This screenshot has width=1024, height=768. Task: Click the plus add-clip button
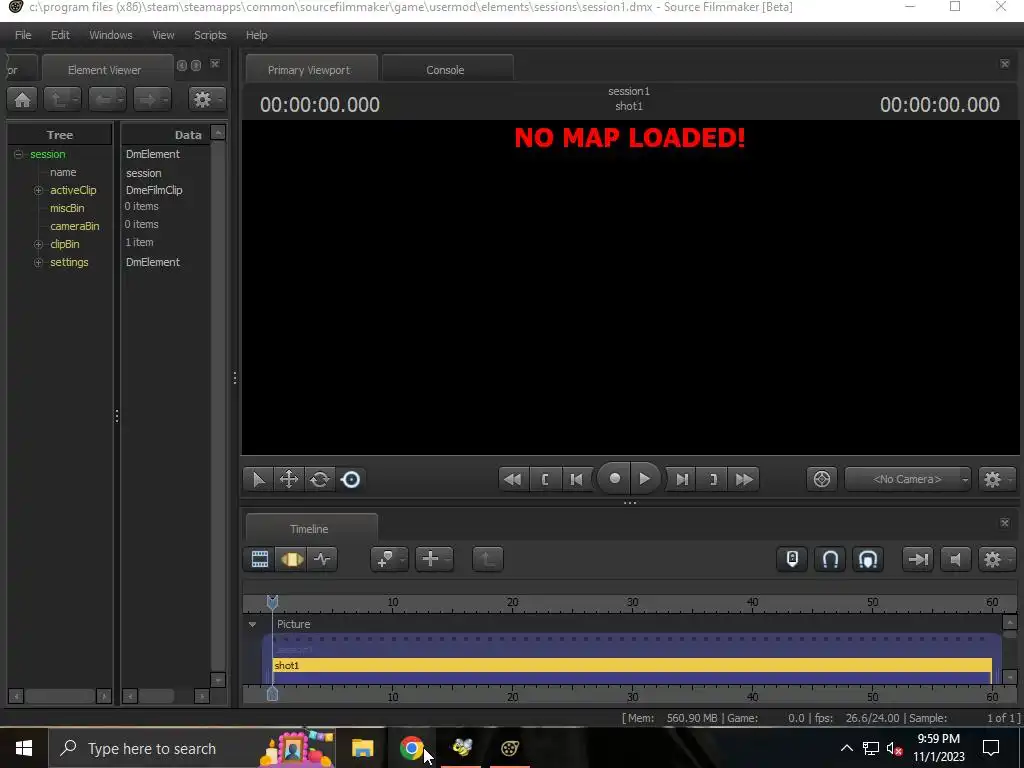434,559
